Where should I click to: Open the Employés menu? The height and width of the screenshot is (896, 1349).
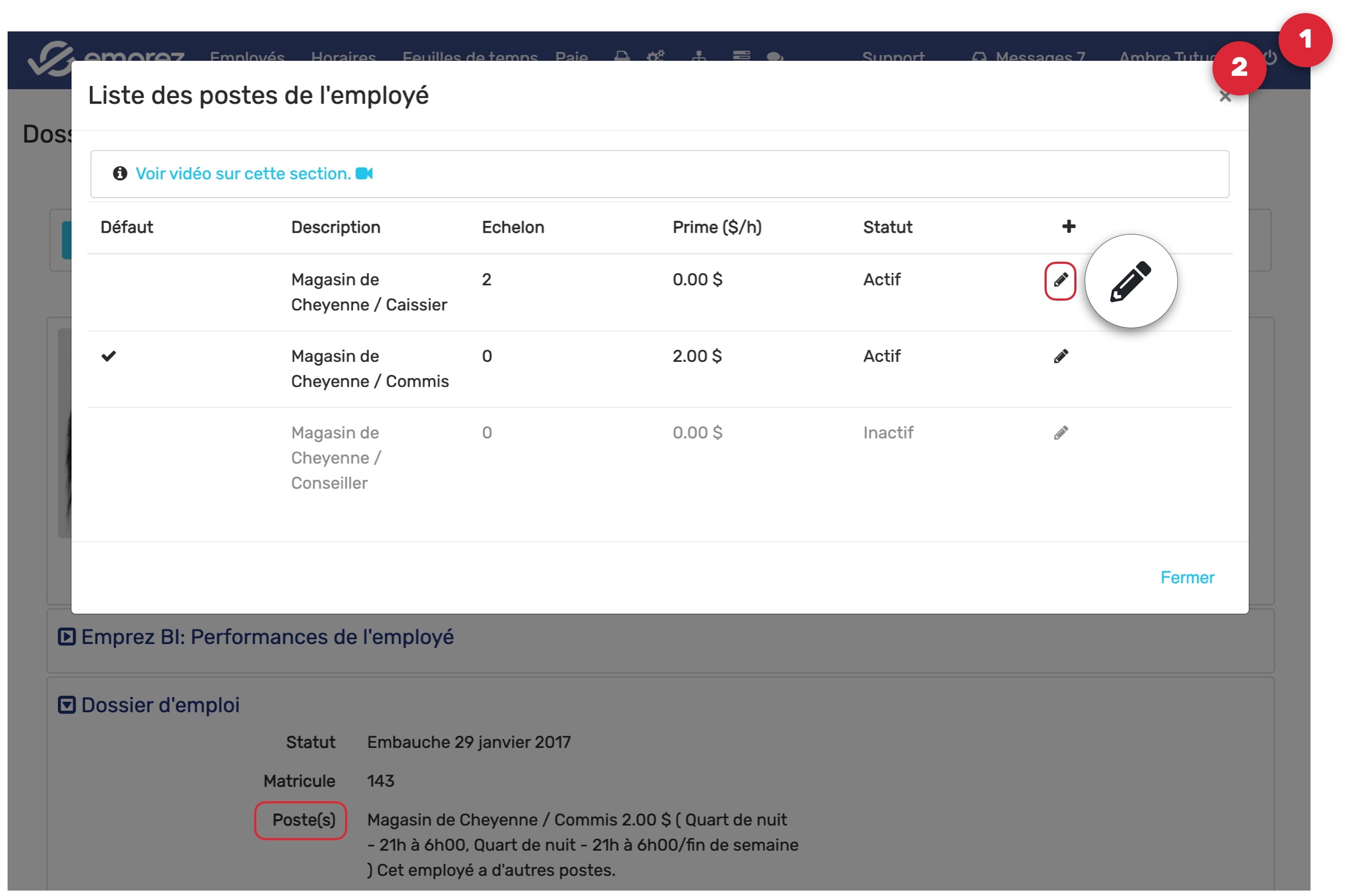(x=247, y=56)
